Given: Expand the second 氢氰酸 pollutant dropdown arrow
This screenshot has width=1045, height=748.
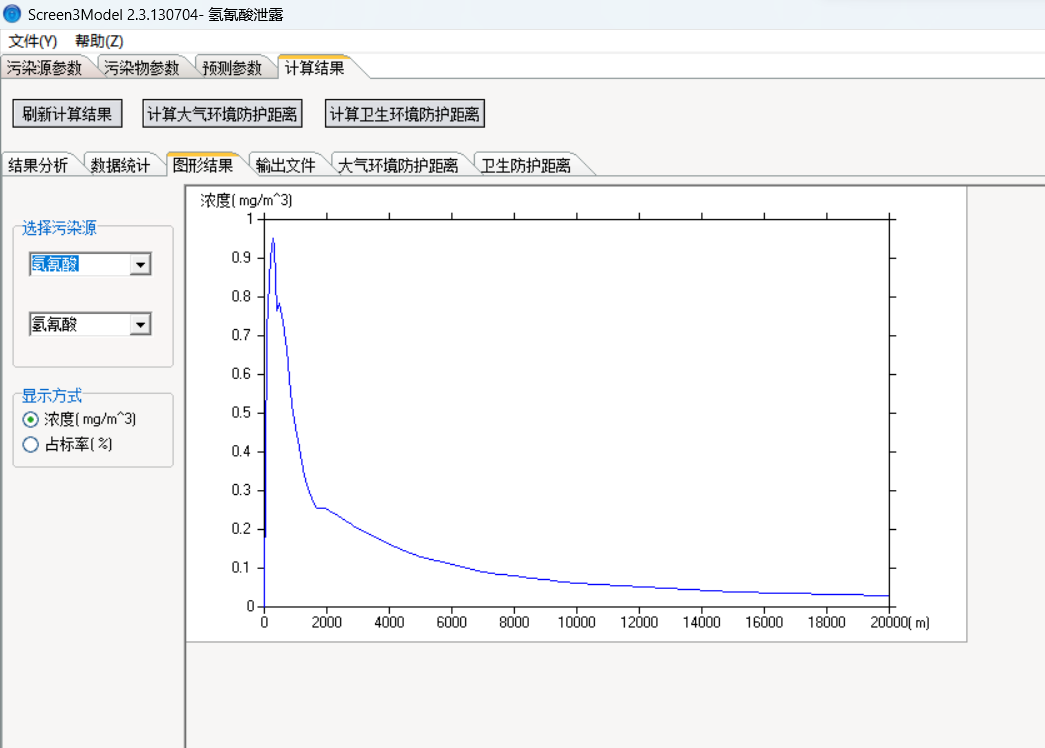Looking at the screenshot, I should (140, 325).
